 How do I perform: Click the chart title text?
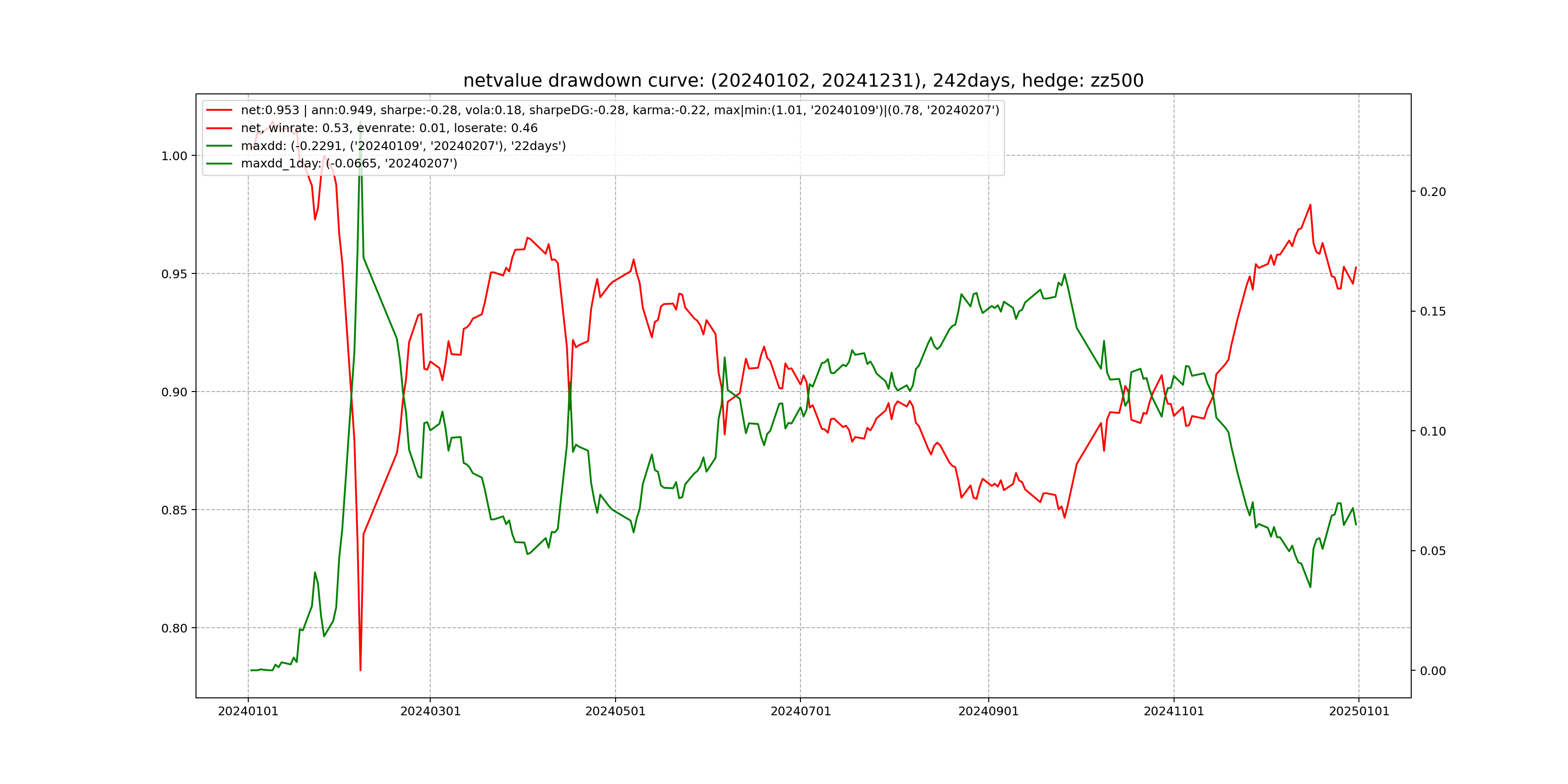click(803, 80)
